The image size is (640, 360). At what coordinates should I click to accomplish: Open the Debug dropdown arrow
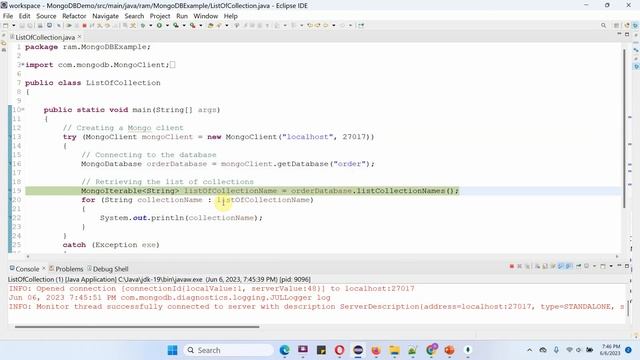[151, 25]
